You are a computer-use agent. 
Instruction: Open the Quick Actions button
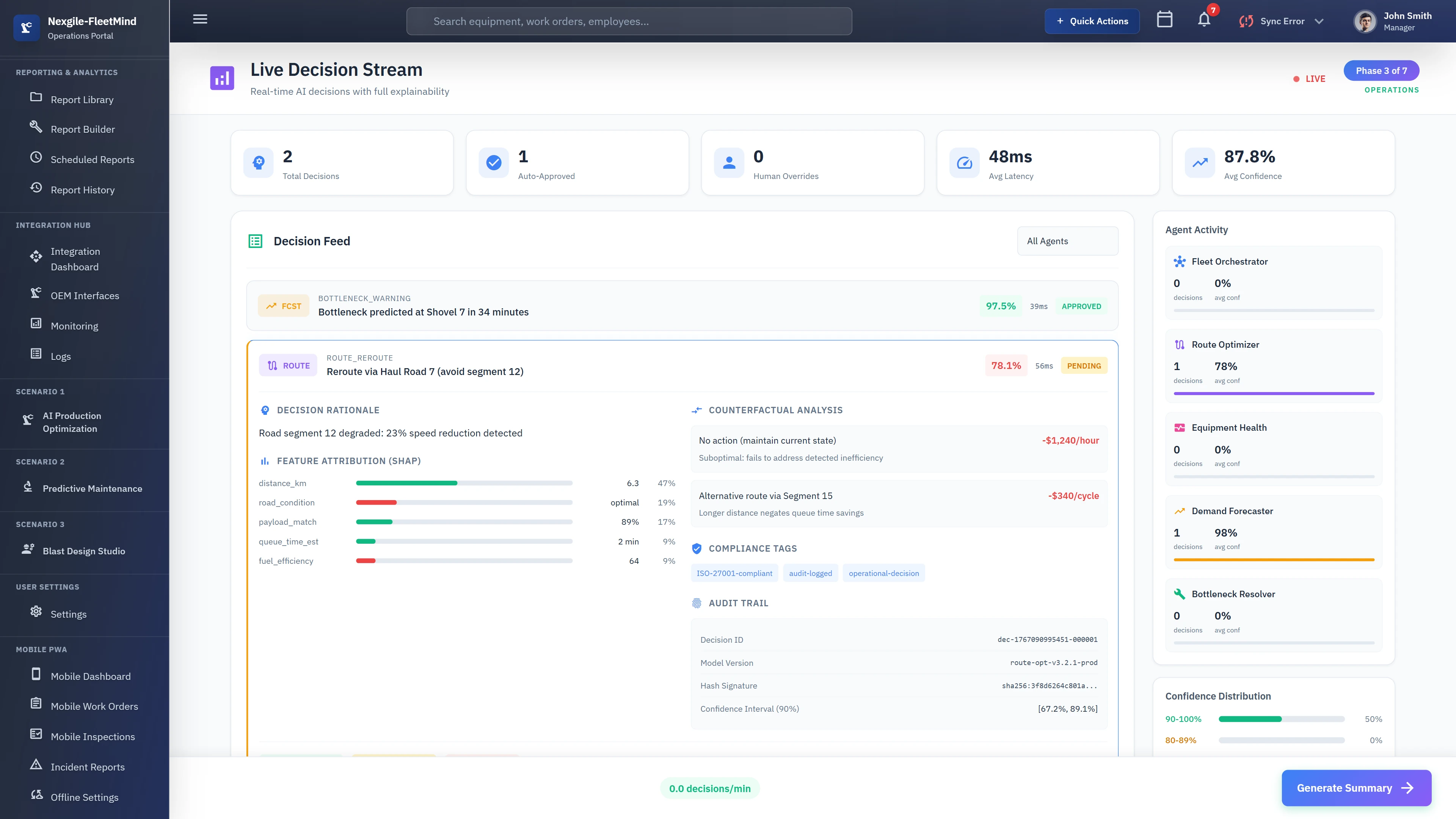[x=1092, y=20]
